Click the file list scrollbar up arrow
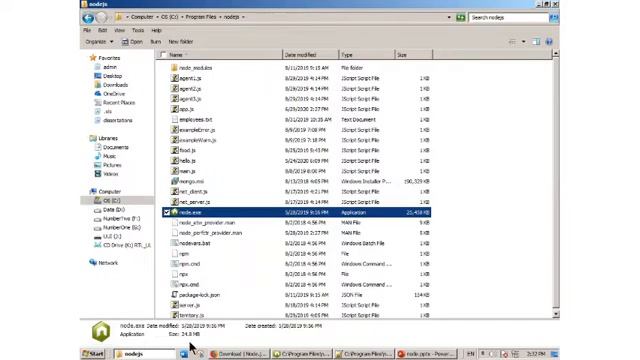Image resolution: width=640 pixels, height=360 pixels. (556, 53)
